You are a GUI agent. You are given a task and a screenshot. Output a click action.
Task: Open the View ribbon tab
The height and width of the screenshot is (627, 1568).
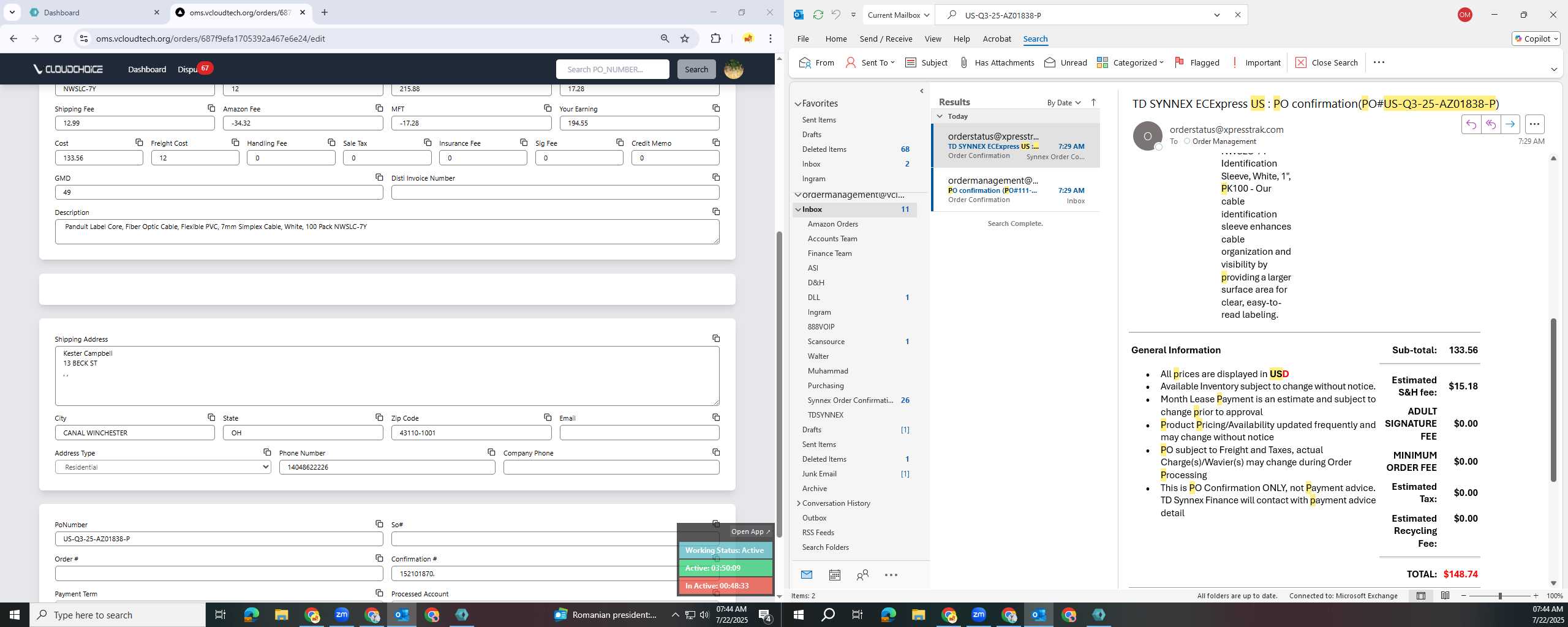[x=933, y=39]
